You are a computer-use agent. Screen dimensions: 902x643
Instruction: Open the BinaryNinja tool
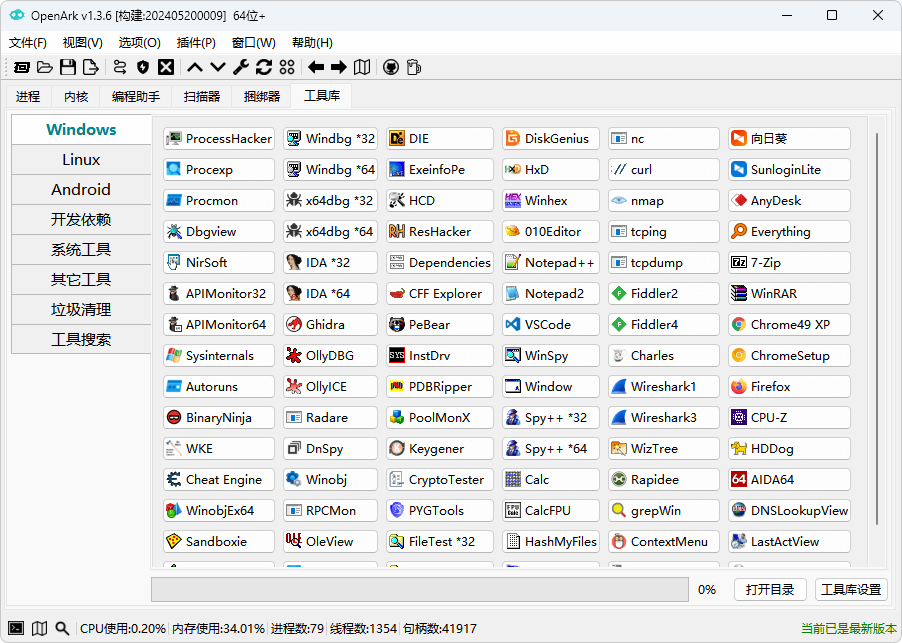(219, 418)
